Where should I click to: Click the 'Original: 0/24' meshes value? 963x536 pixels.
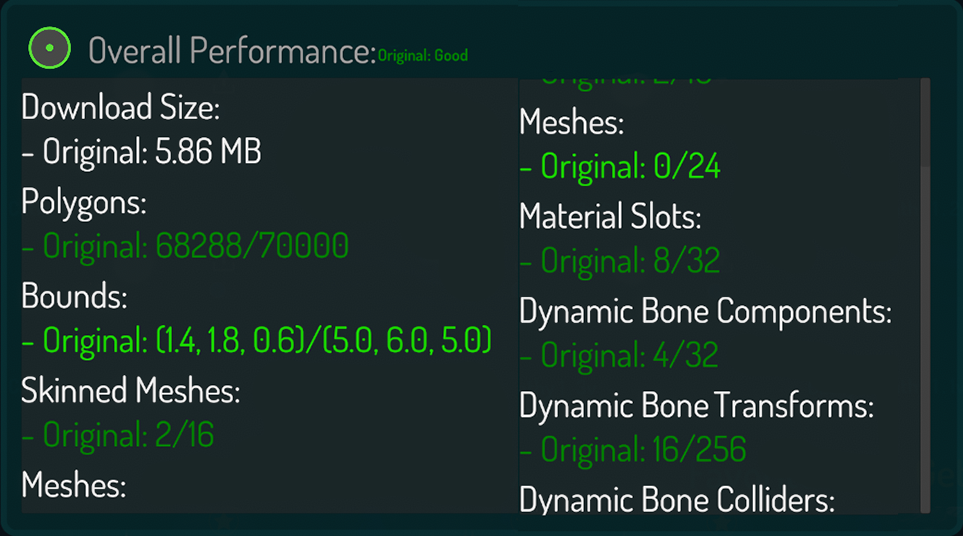click(x=620, y=167)
